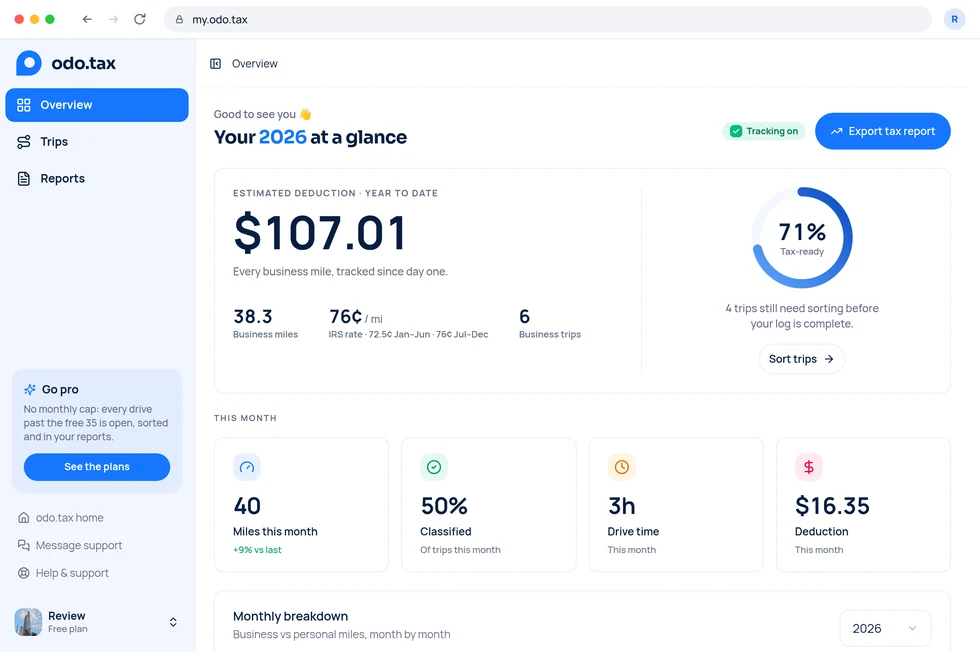
Task: Click the Go pro heading
Action: 60,389
